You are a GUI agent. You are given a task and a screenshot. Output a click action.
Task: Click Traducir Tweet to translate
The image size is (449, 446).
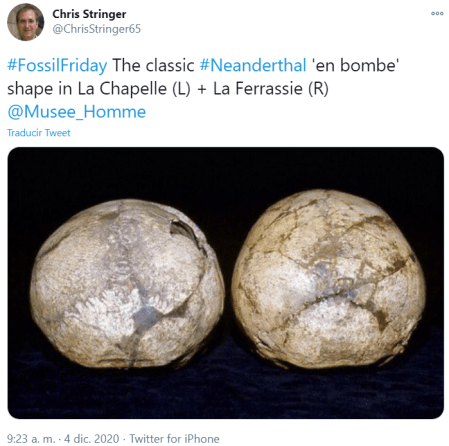[x=39, y=133]
